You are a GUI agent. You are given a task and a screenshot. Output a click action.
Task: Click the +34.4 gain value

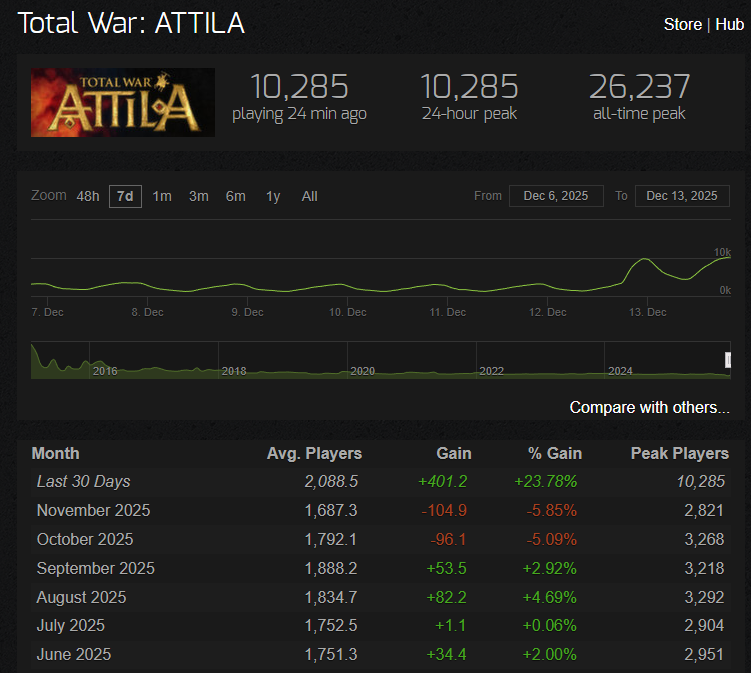(x=446, y=654)
